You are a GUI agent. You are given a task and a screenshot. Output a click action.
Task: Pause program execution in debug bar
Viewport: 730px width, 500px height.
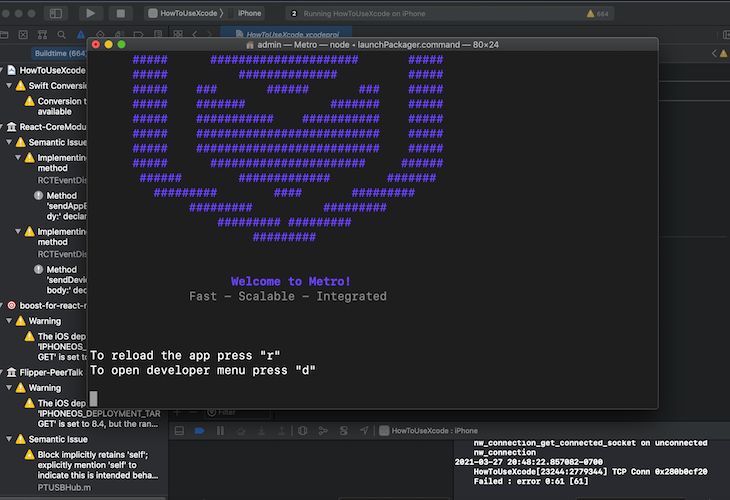[x=220, y=431]
